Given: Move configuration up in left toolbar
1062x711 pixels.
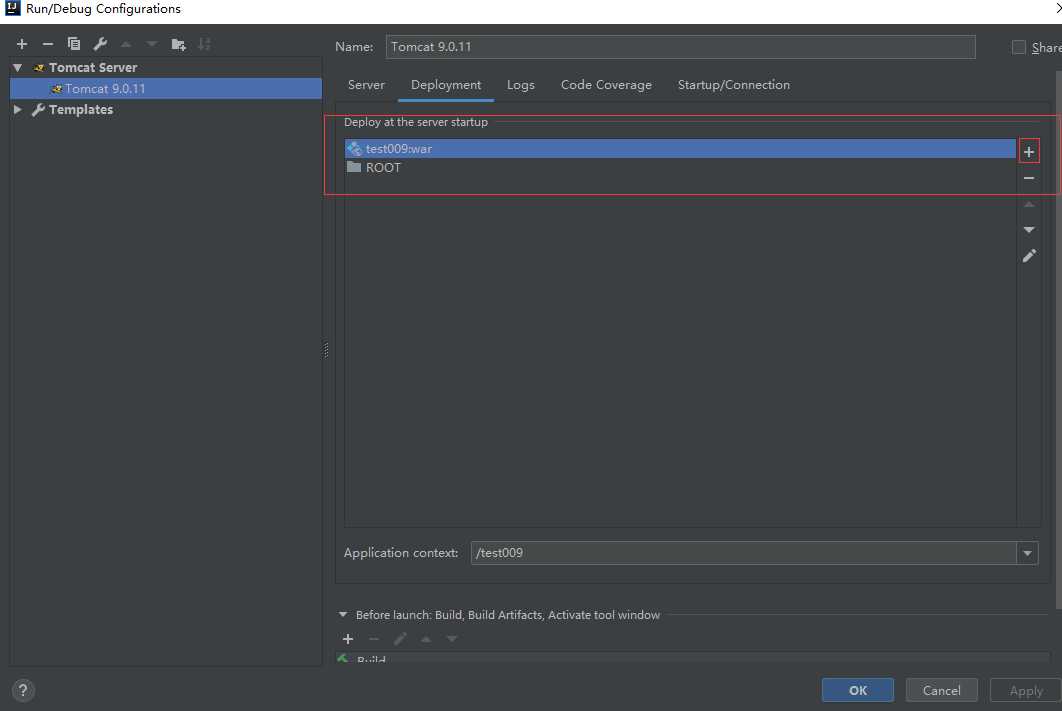Looking at the screenshot, I should pos(126,44).
